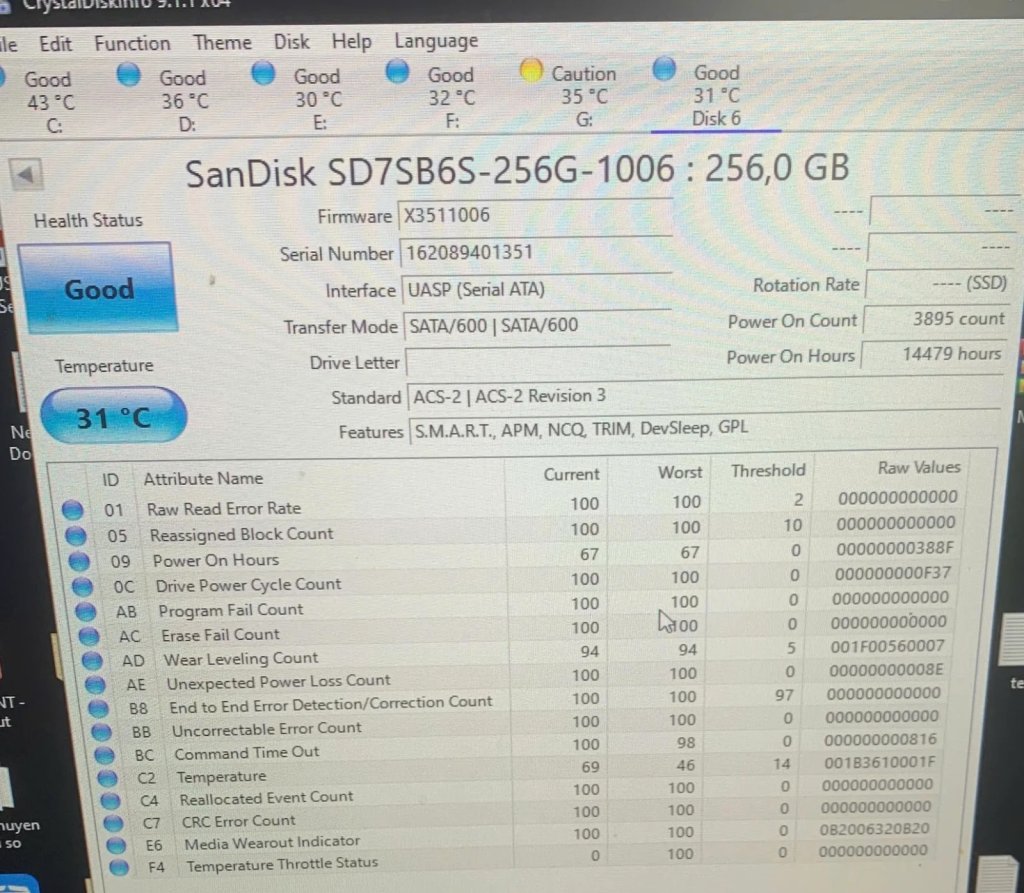Select the Wear Leveling Count attribute name
This screenshot has height=893, width=1024.
pyautogui.click(x=240, y=658)
